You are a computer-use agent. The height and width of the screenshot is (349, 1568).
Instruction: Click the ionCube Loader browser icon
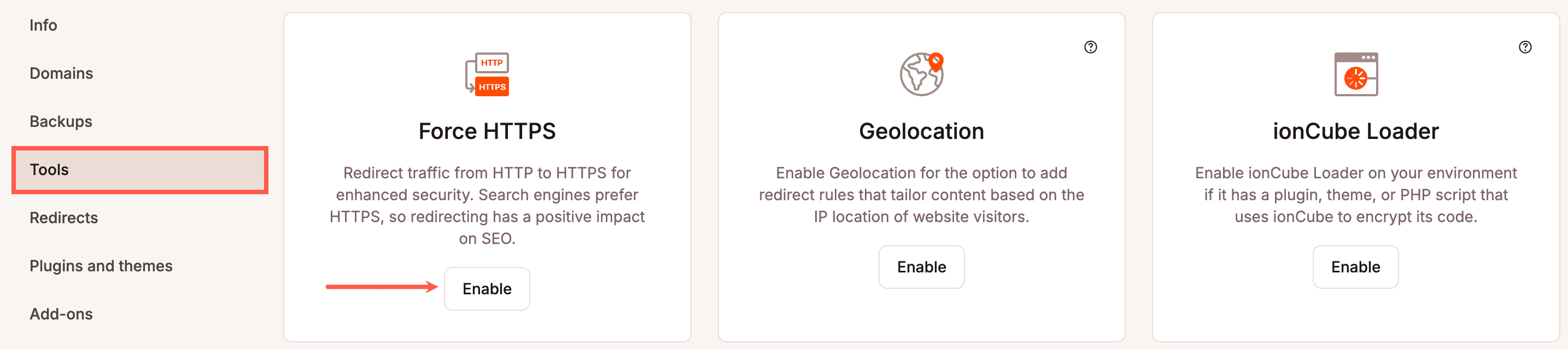click(x=1355, y=74)
